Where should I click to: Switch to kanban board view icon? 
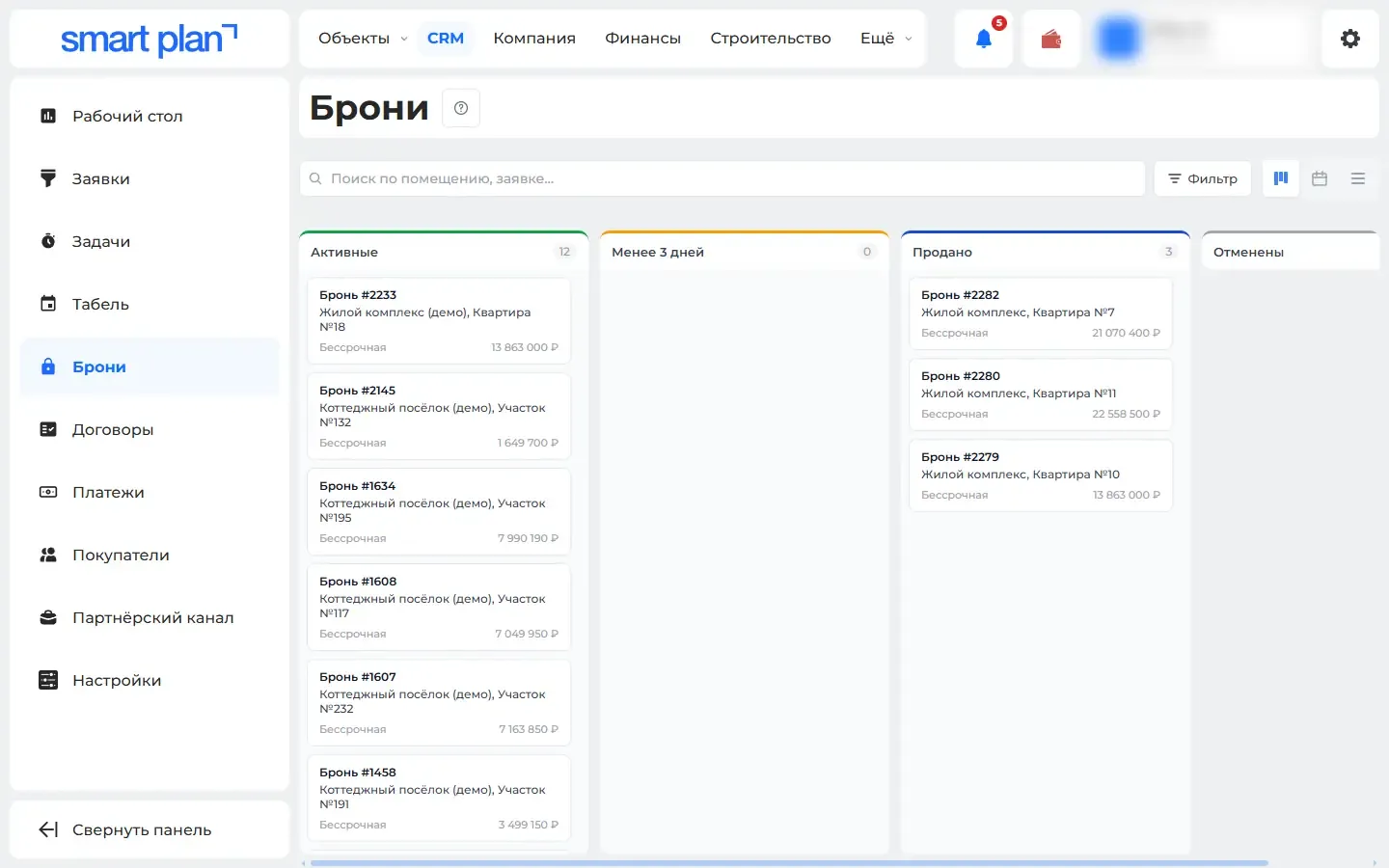point(1281,178)
